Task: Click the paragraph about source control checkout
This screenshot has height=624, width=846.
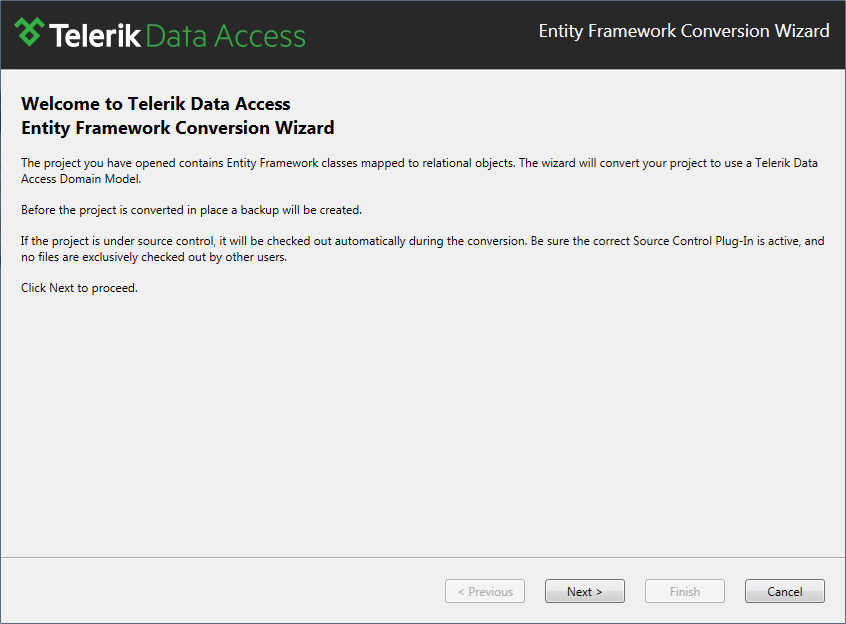Action: pos(422,249)
